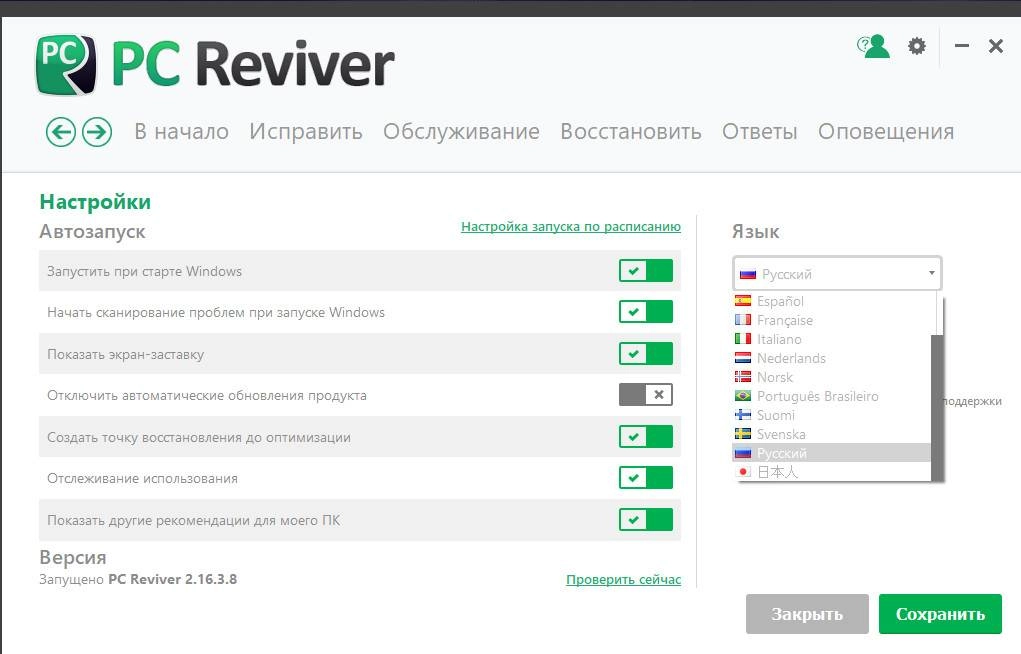
Task: Go forward with the right arrow icon
Action: pos(97,132)
